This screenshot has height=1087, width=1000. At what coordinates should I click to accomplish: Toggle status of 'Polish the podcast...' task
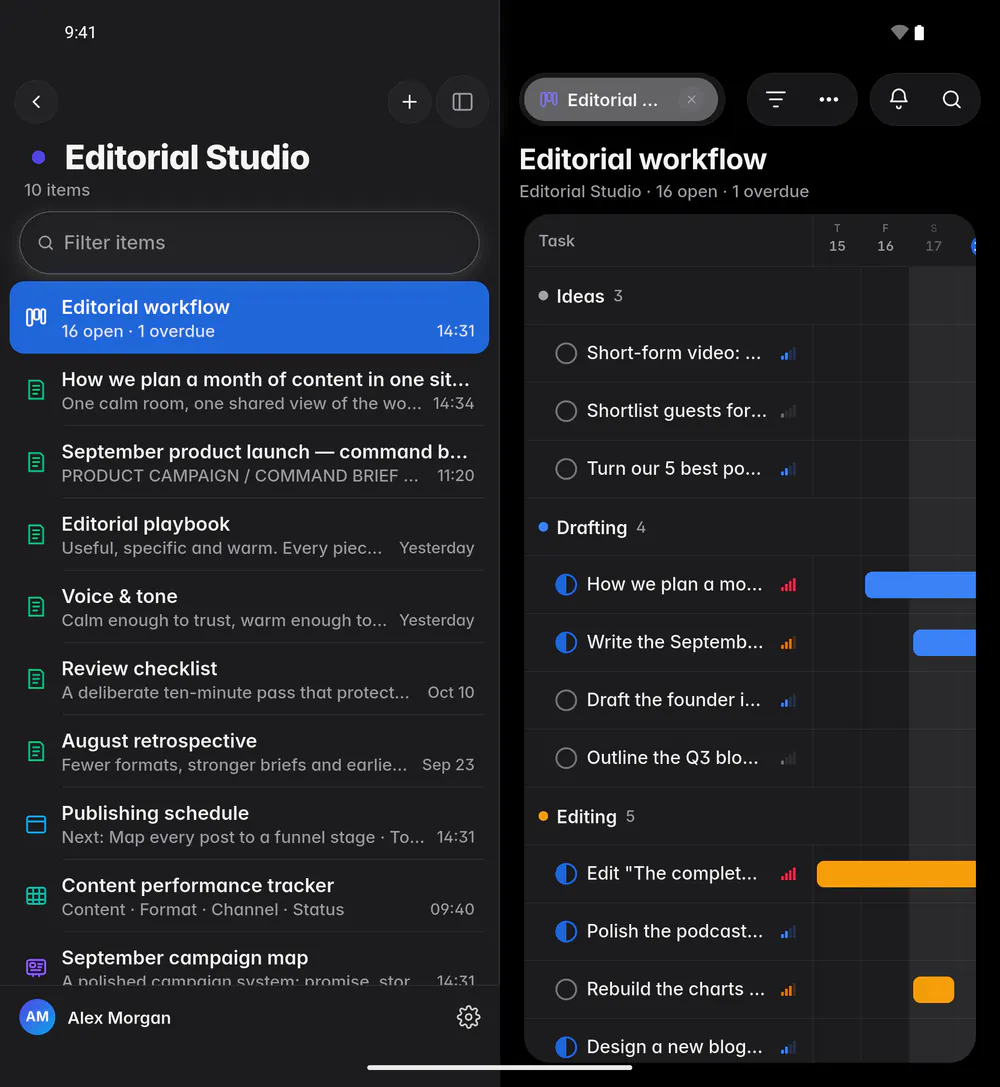coord(566,932)
